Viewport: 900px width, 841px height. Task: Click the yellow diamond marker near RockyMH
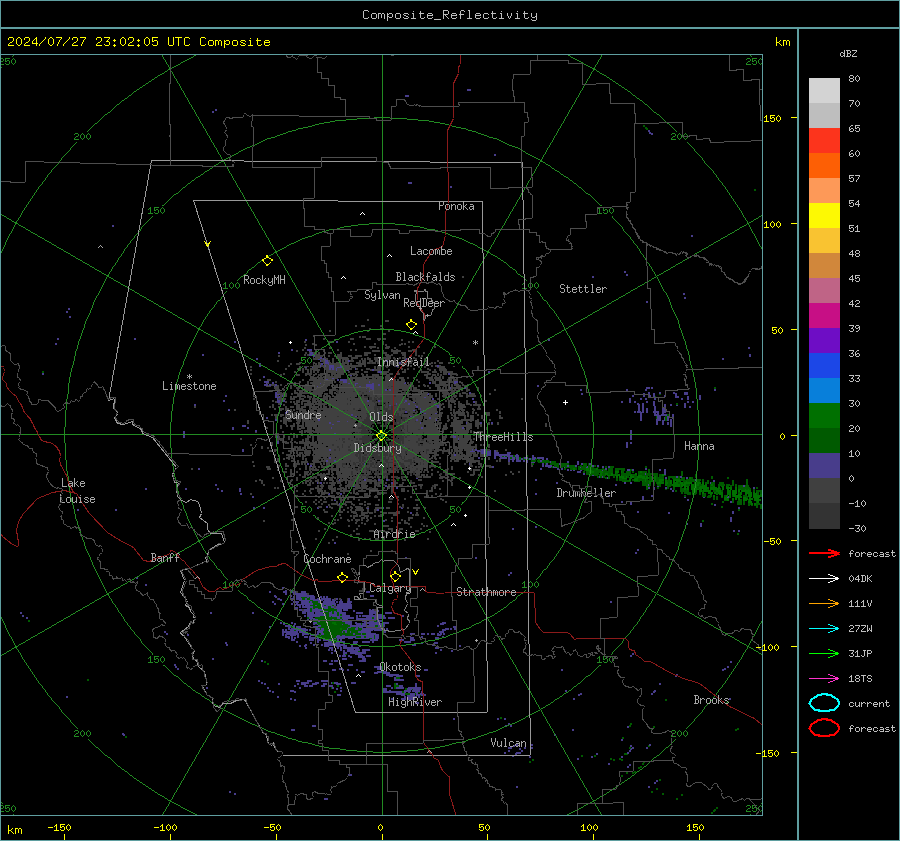point(267,261)
